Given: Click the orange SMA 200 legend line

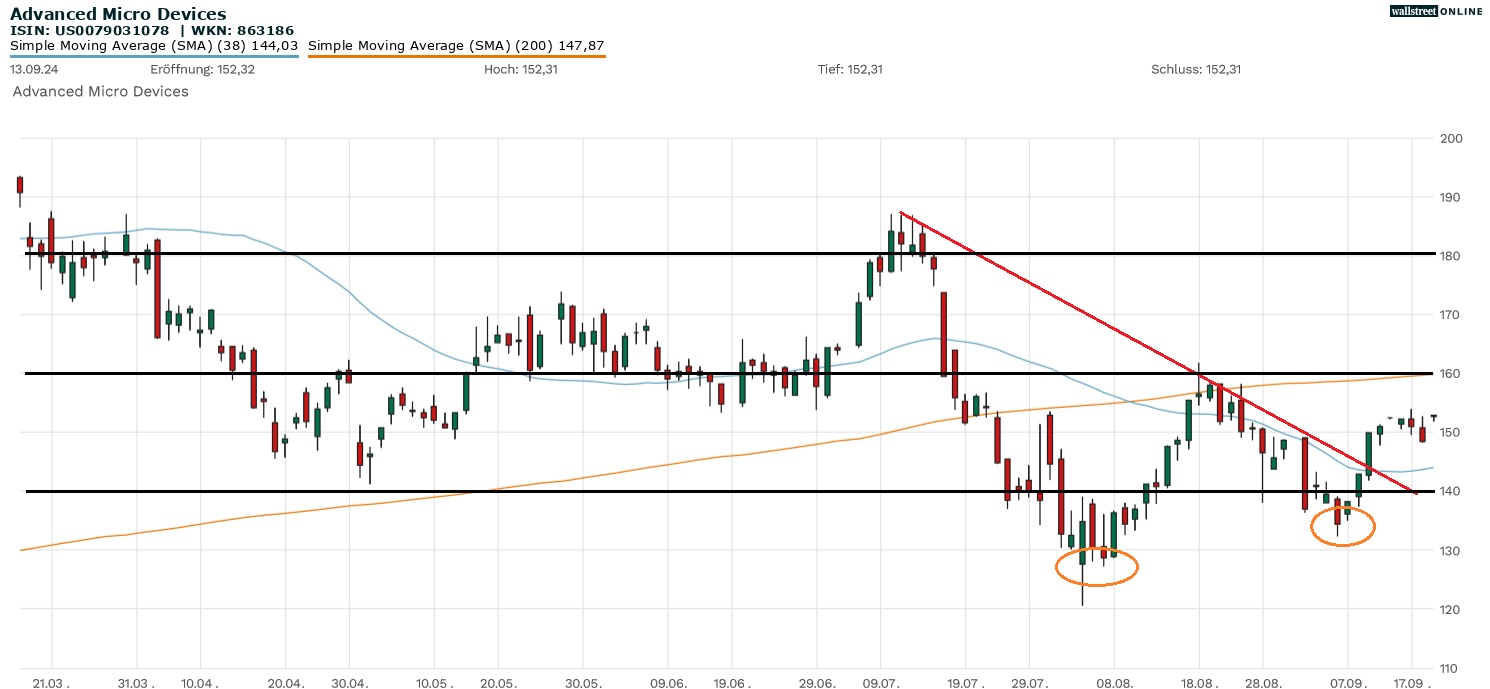Looking at the screenshot, I should coord(456,56).
